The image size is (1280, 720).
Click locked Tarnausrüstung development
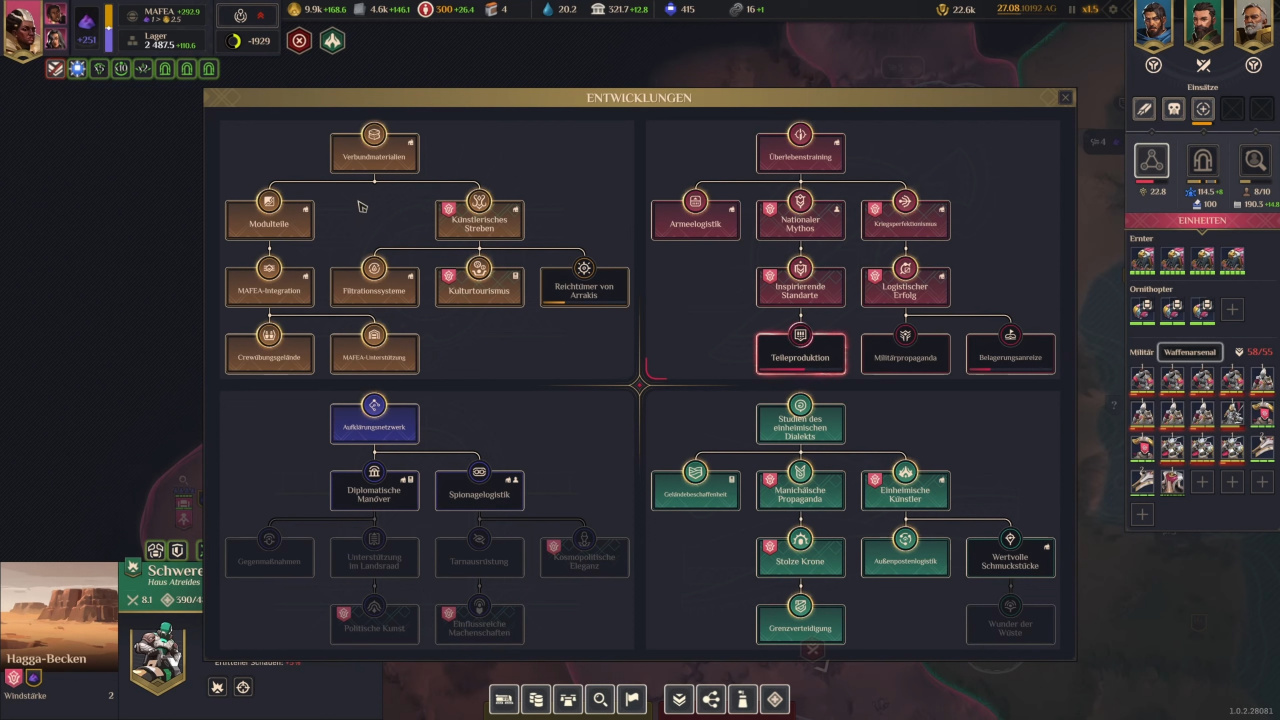pyautogui.click(x=479, y=558)
